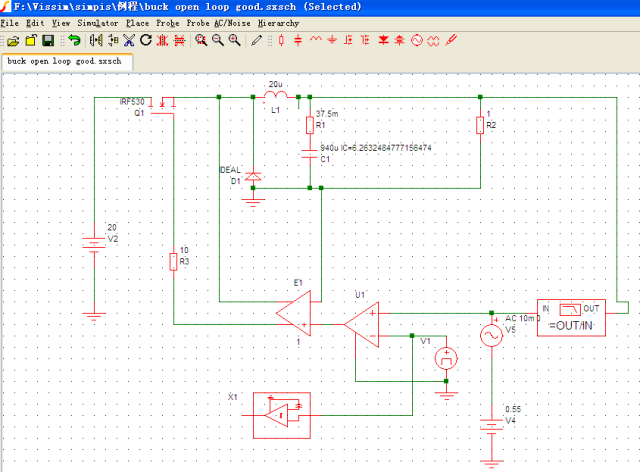640x472 pixels.
Task: Select the =OUT/IN bode probe block
Action: click(571, 318)
